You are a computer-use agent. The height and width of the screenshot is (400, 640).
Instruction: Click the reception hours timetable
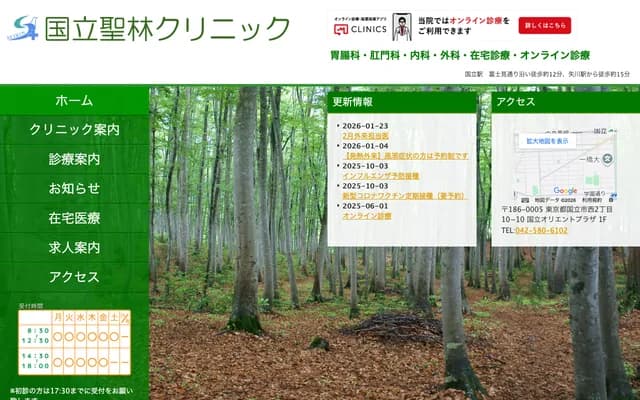tap(74, 343)
